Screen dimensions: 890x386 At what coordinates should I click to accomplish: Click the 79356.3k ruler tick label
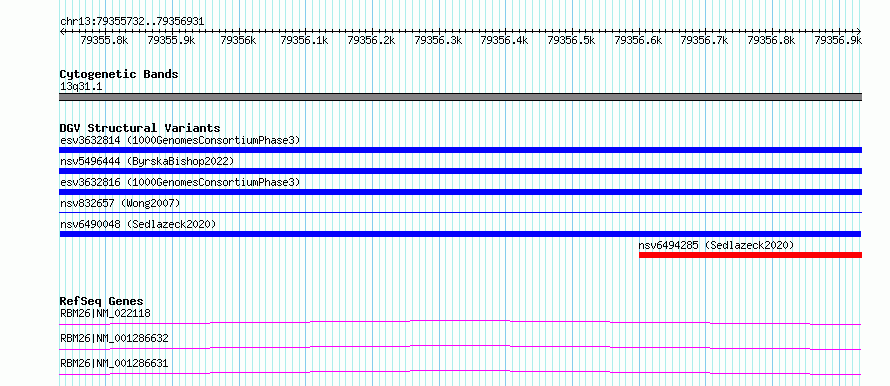click(438, 40)
